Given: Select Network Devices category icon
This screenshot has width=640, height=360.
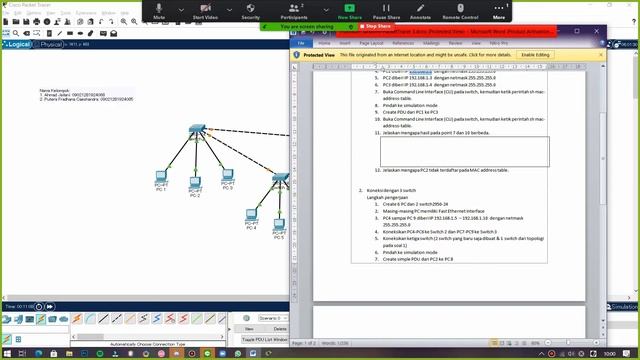Looking at the screenshot, I should coord(7,319).
